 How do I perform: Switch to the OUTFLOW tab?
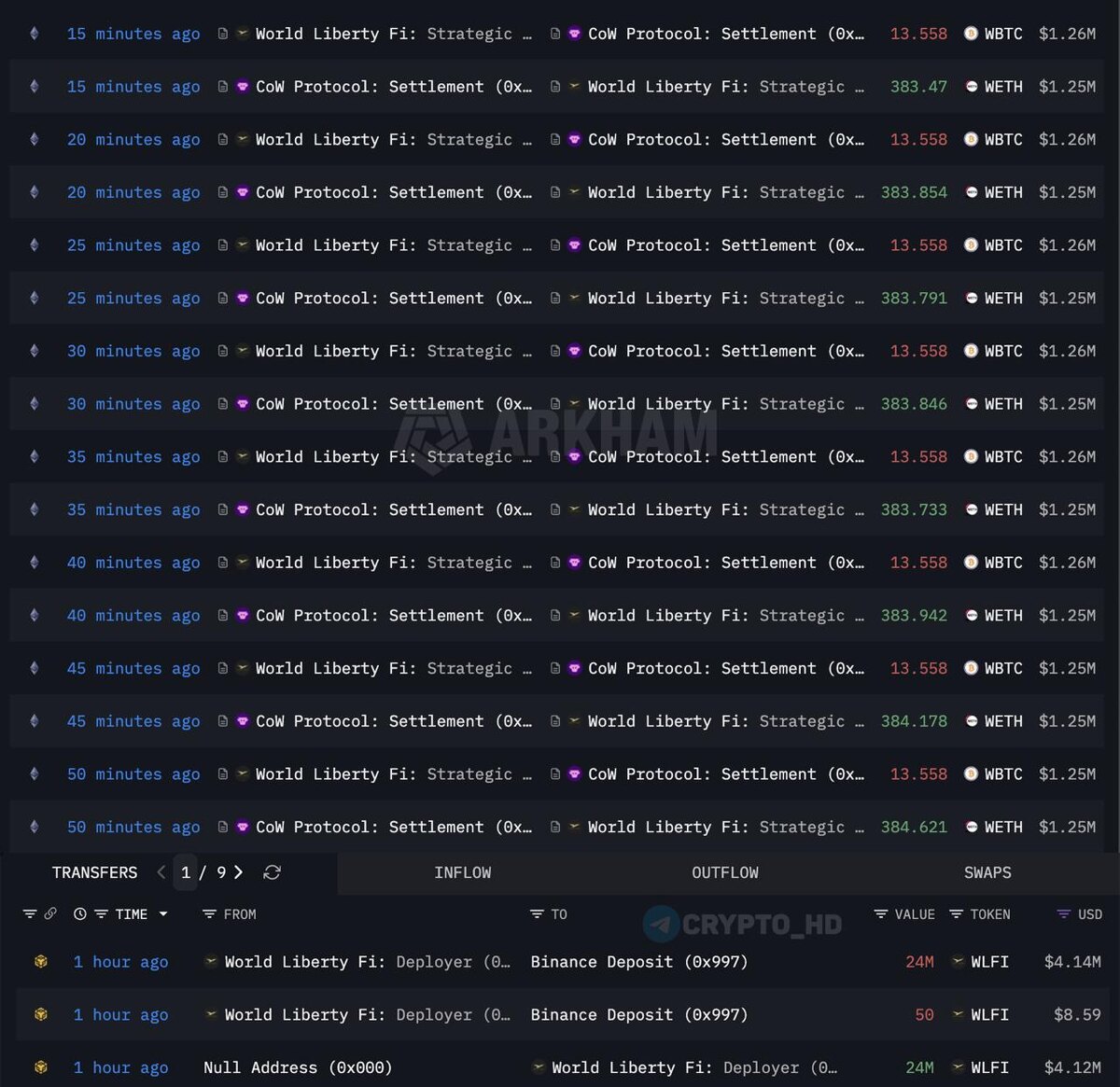click(x=725, y=872)
